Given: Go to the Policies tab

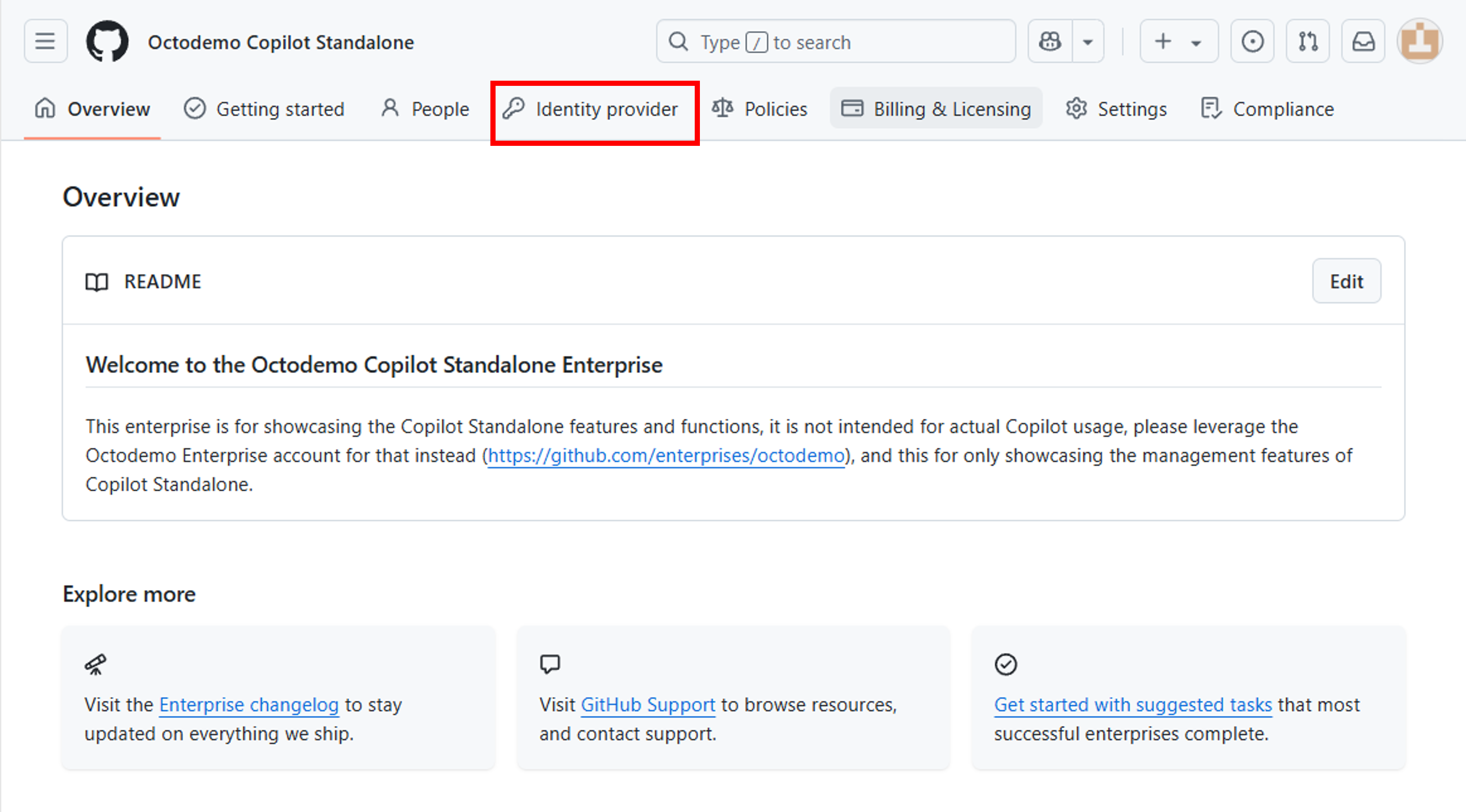Looking at the screenshot, I should (760, 109).
